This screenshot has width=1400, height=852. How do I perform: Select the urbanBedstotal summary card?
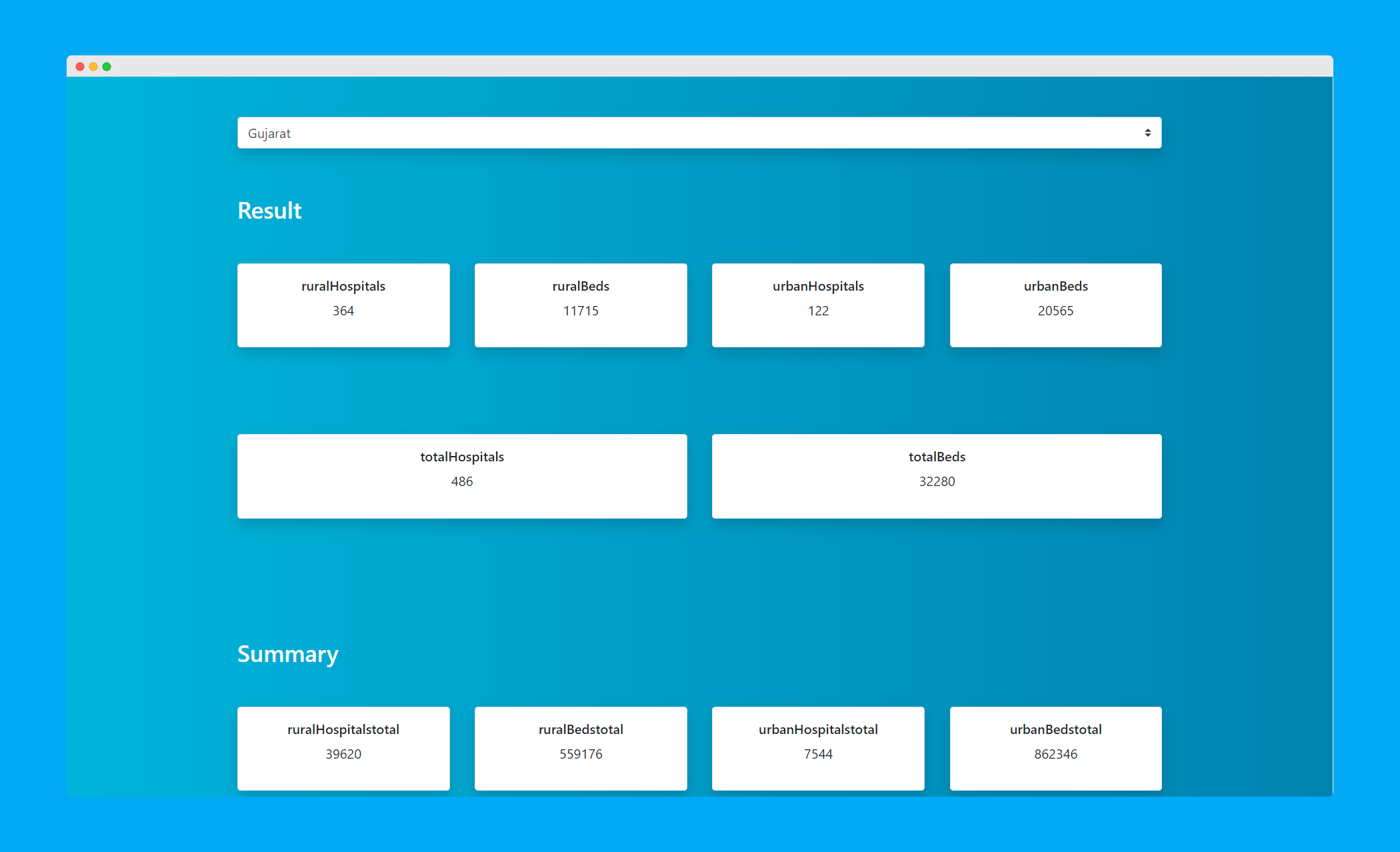point(1055,747)
